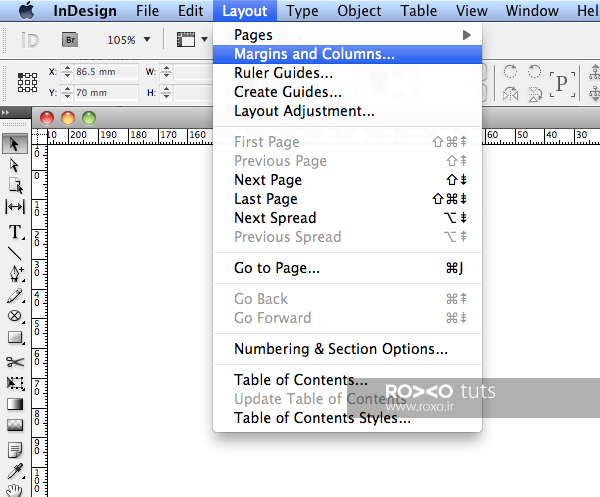Choose Ruler Guides…
600x497 pixels.
coord(347,73)
